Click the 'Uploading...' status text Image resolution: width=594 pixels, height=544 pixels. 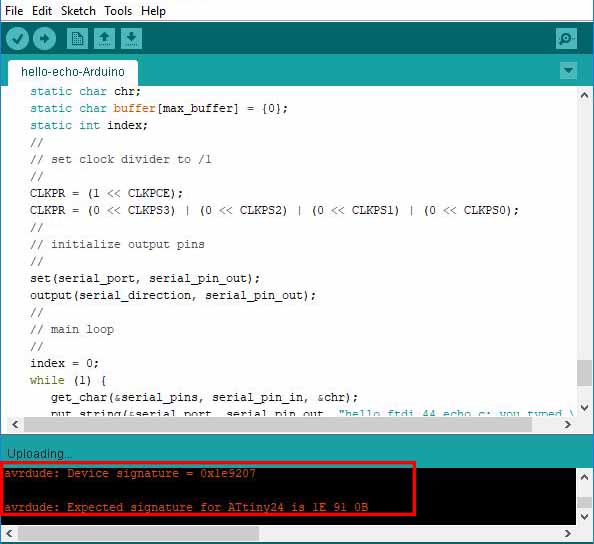tap(39, 454)
